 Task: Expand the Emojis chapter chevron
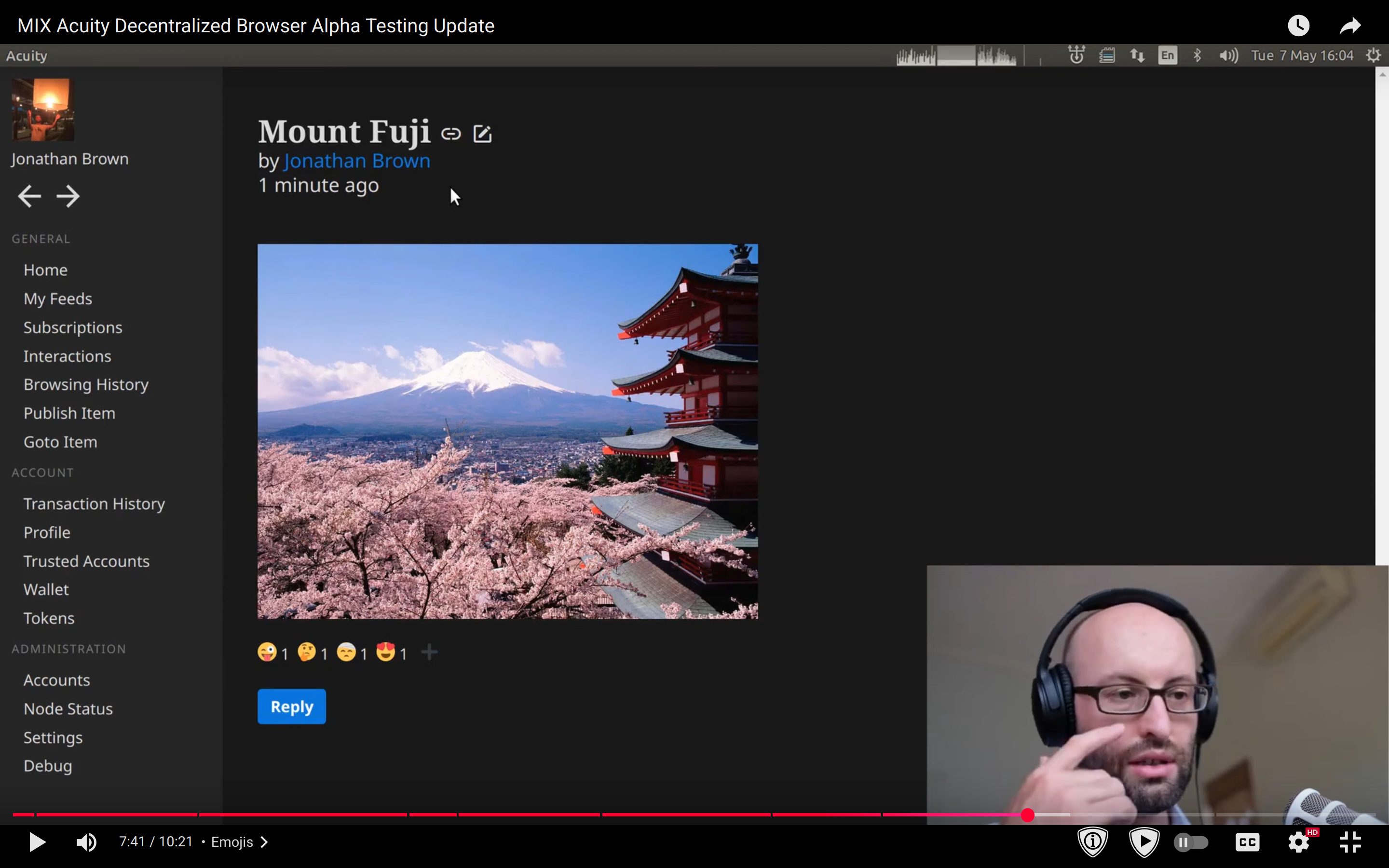(264, 842)
